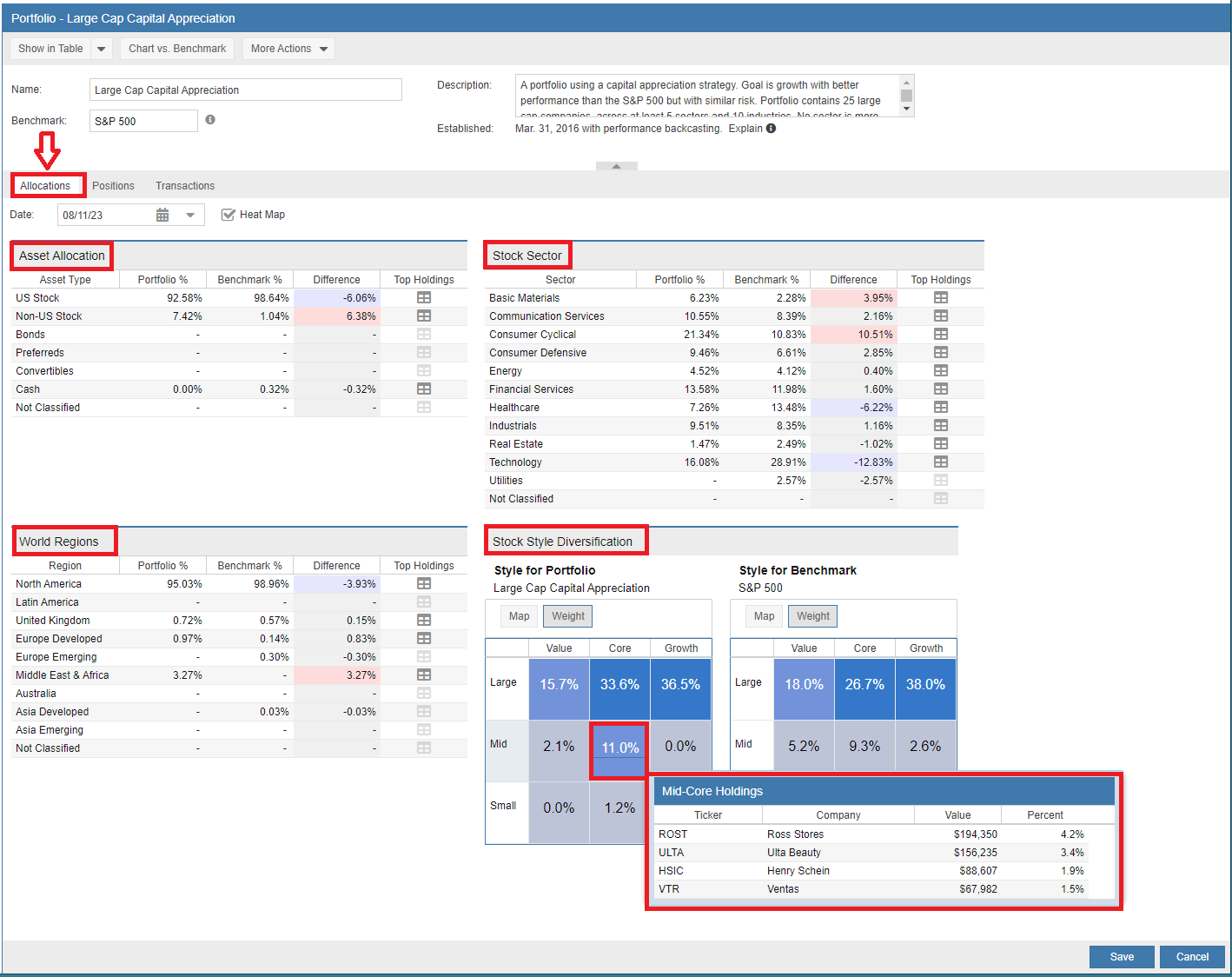Open Top Holdings icon for US Stock
This screenshot has width=1232, height=977.
point(424,297)
